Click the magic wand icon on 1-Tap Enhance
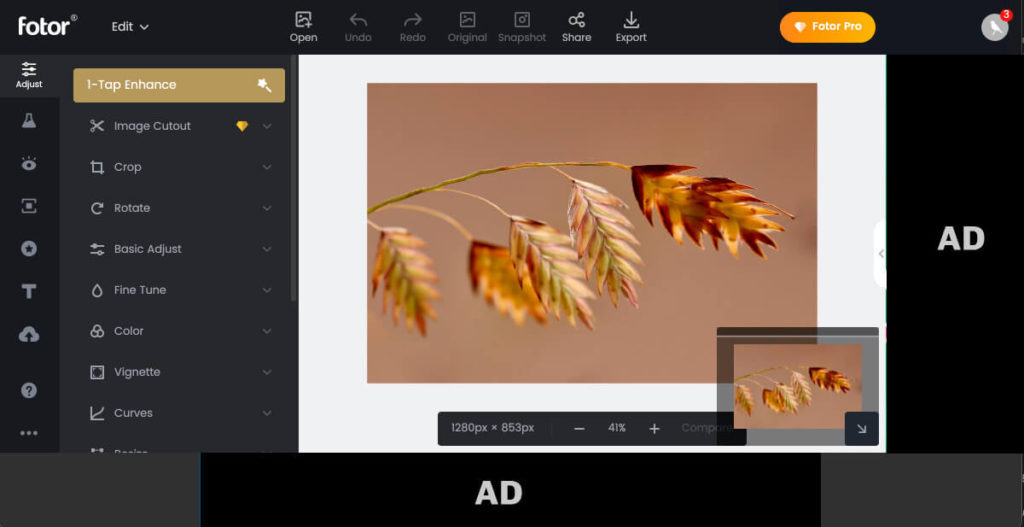 pos(264,85)
